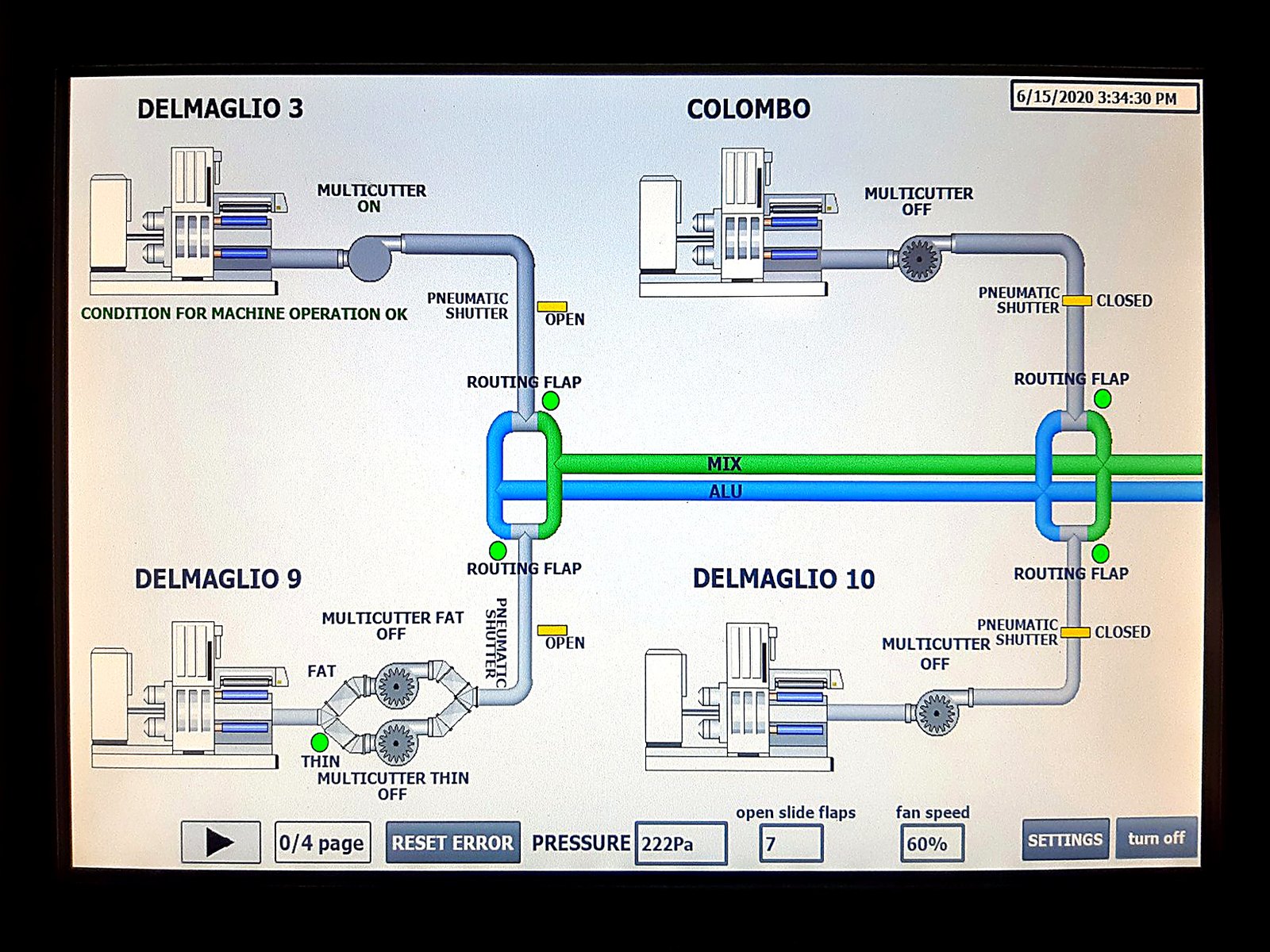The width and height of the screenshot is (1270, 952).
Task: Click the Delmaglio 9 routing flap green indicator
Action: pos(498,550)
